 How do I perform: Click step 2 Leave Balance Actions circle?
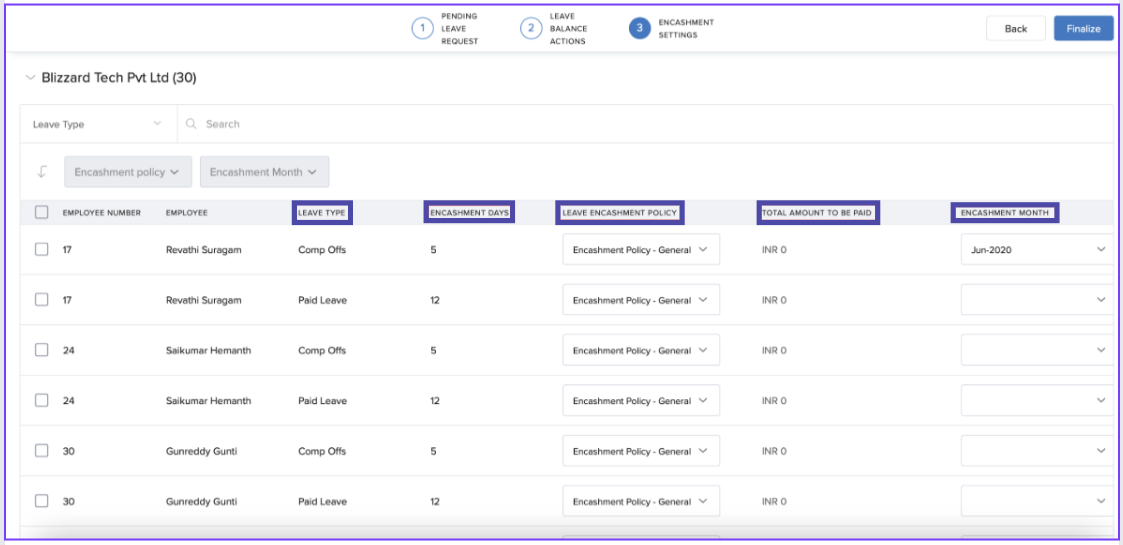click(531, 29)
